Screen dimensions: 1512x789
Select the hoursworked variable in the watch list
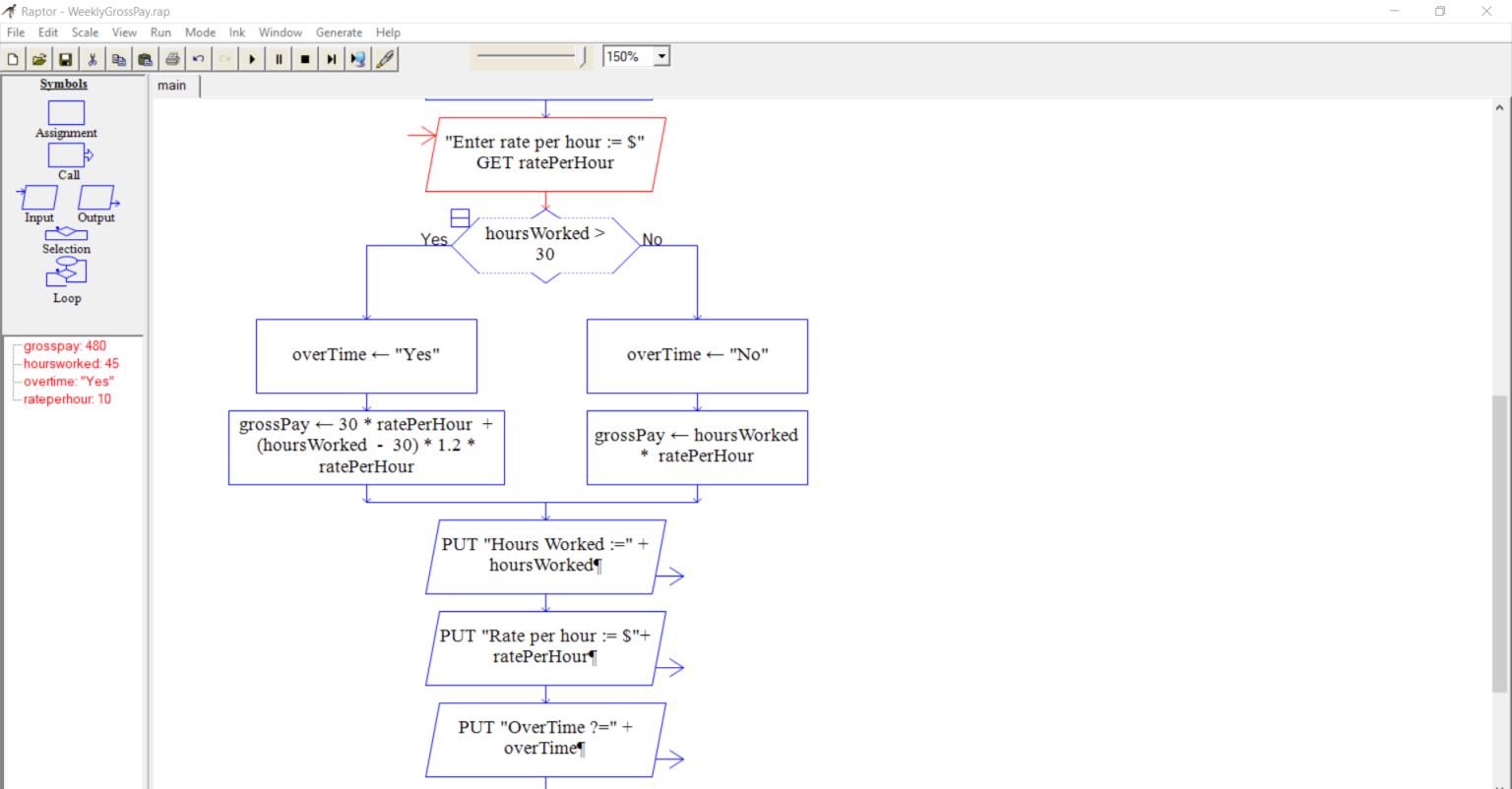(x=69, y=363)
